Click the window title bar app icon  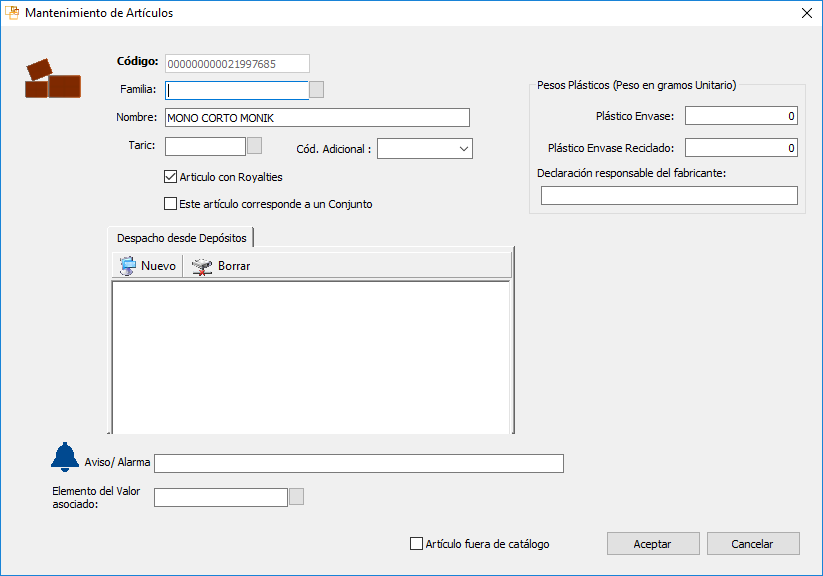click(13, 13)
